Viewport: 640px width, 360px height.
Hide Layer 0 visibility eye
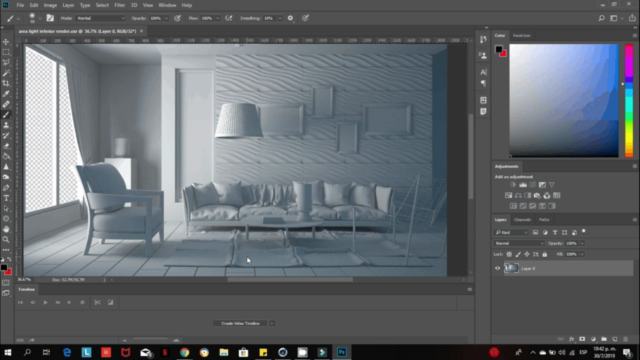tap(497, 269)
